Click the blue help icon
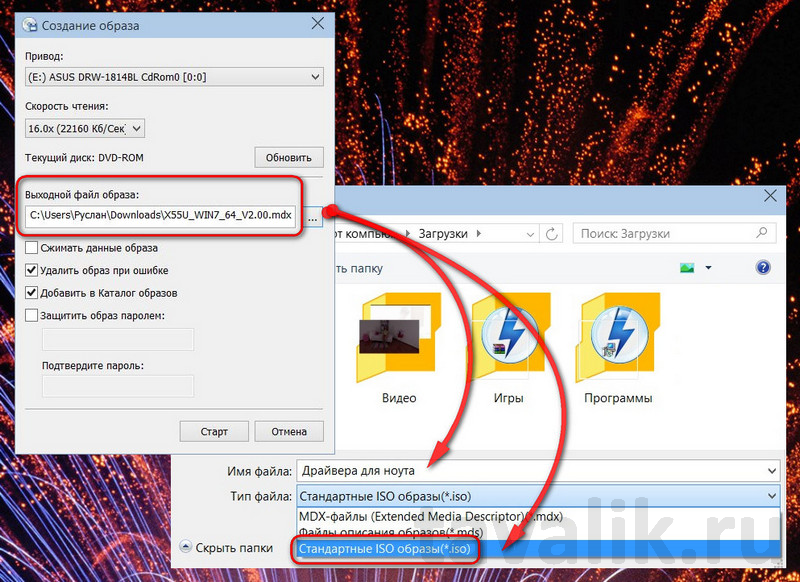Screen dimensions: 800x582 click(763, 267)
